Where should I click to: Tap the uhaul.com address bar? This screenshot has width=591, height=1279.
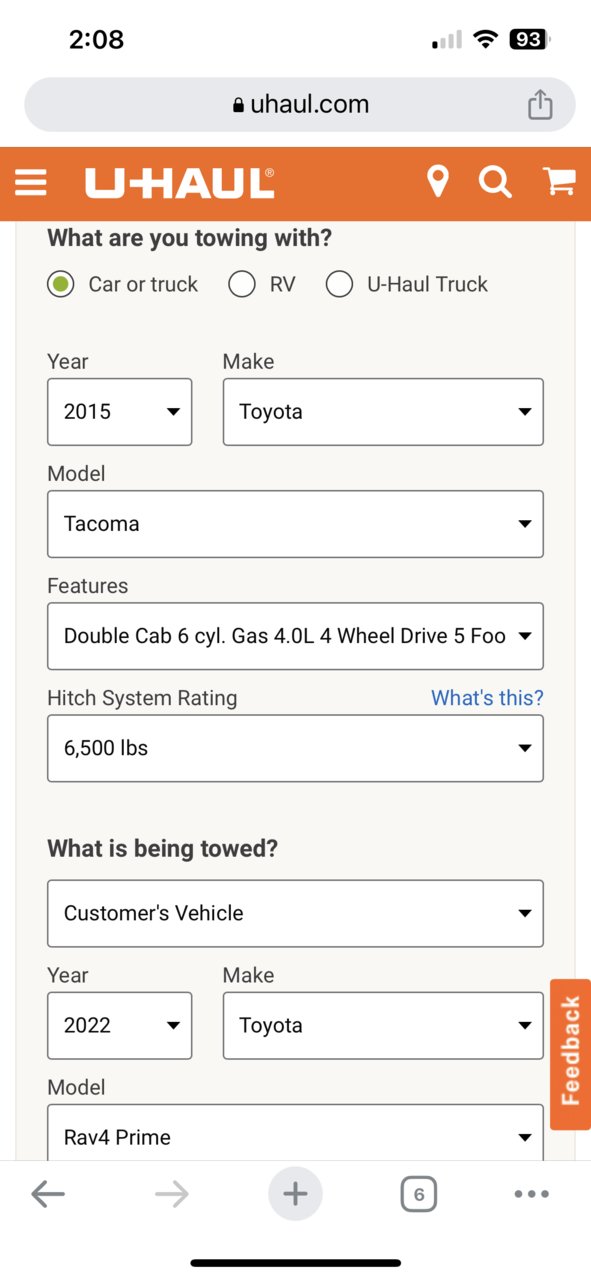click(299, 104)
